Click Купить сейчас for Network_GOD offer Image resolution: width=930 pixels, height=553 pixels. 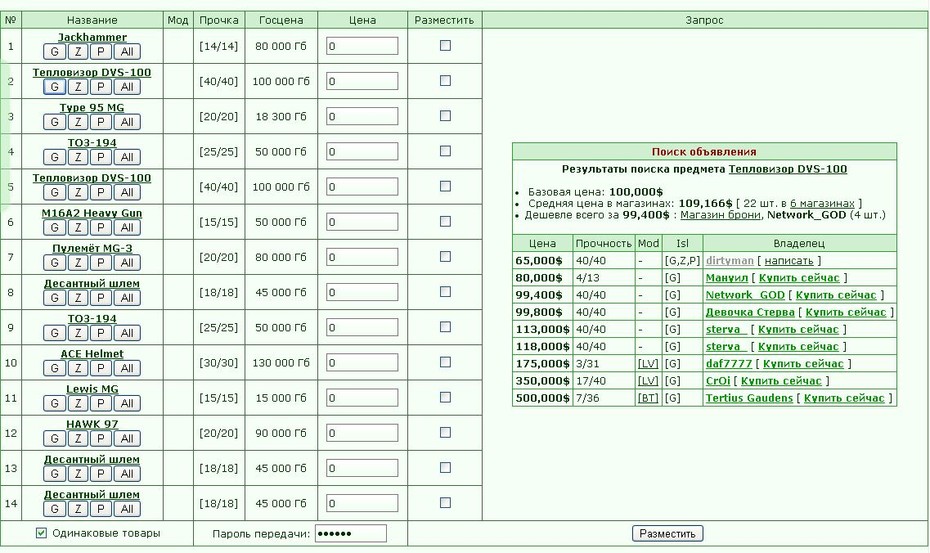click(x=836, y=295)
